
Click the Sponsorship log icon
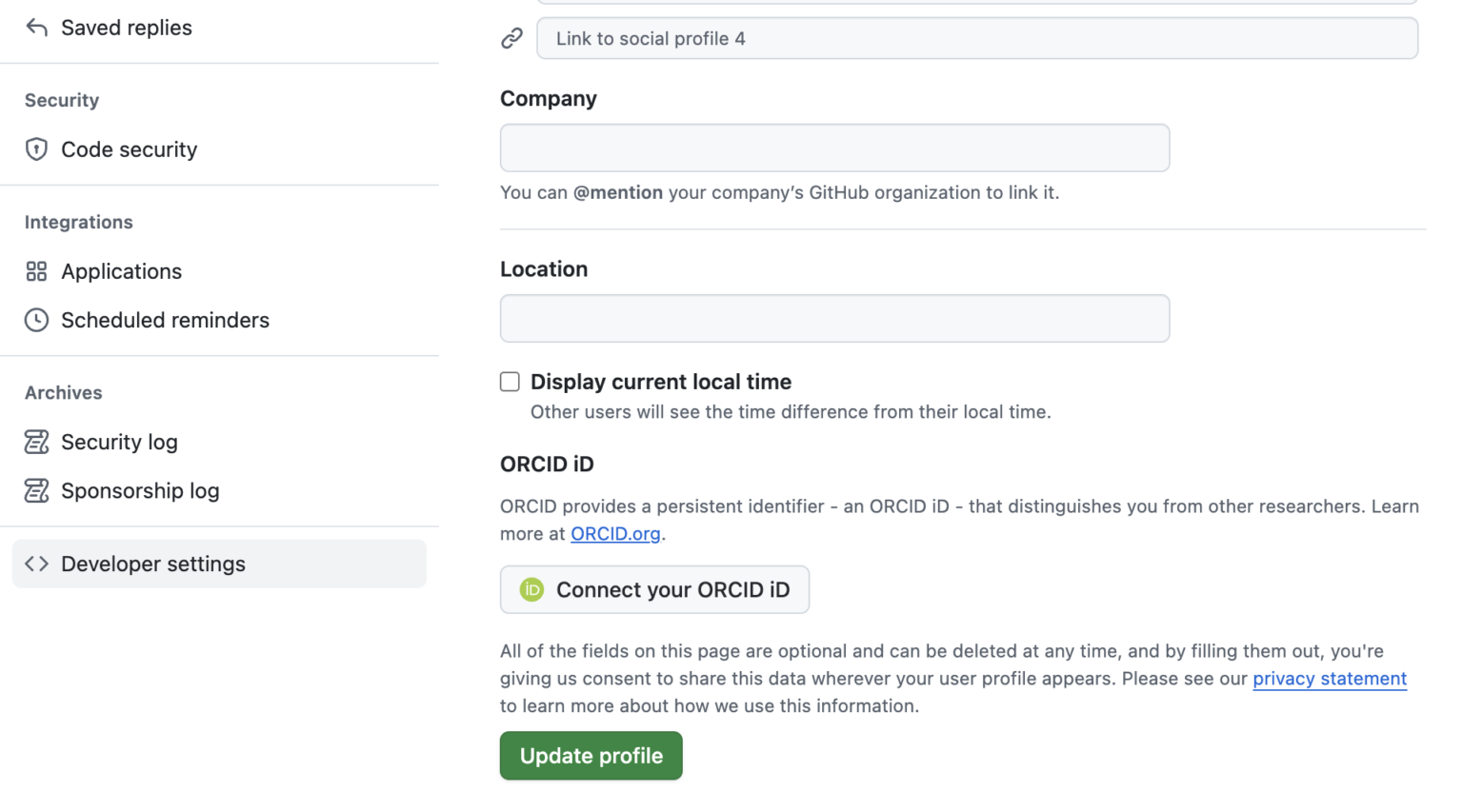click(36, 490)
